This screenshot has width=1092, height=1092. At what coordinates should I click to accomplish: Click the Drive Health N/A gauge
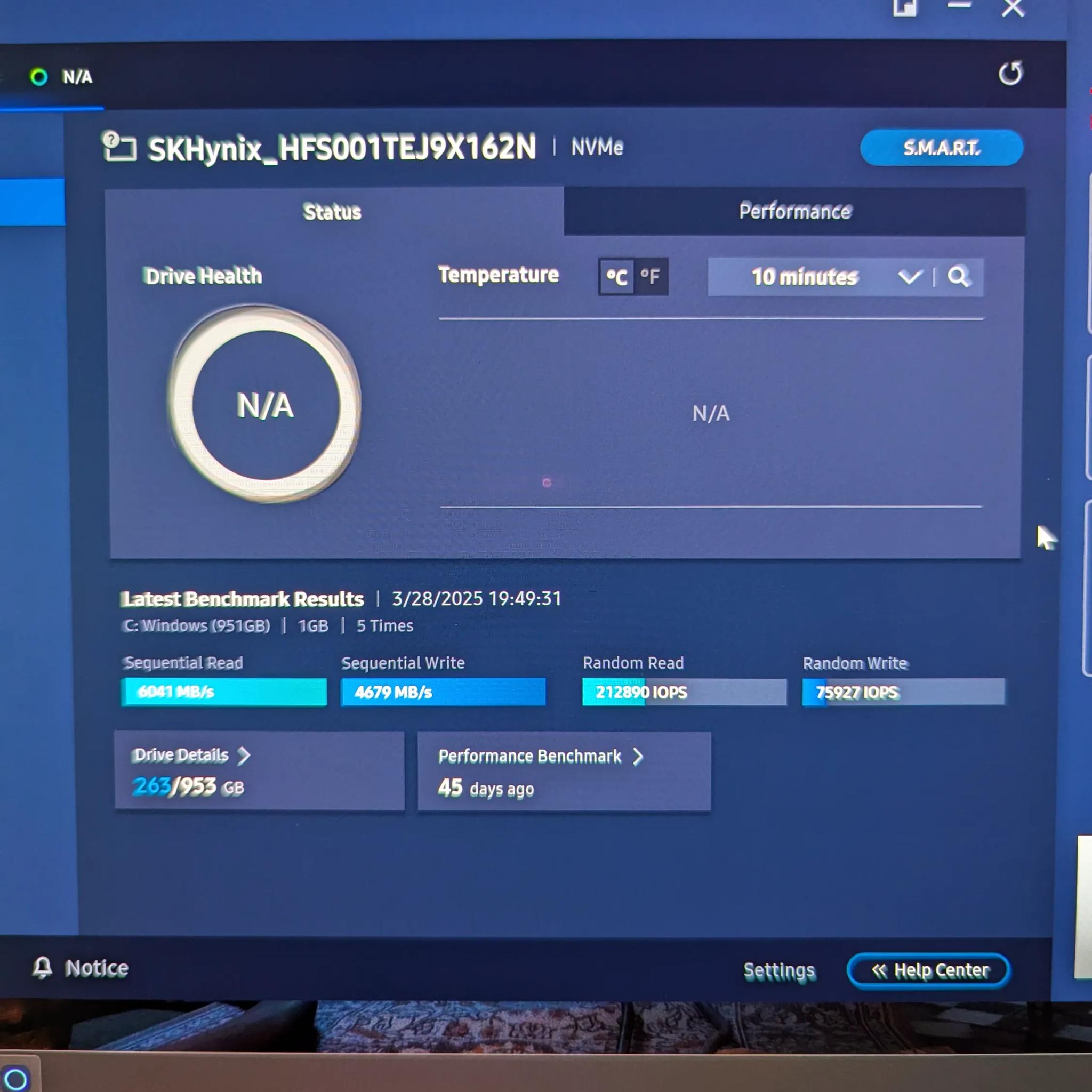tap(265, 405)
